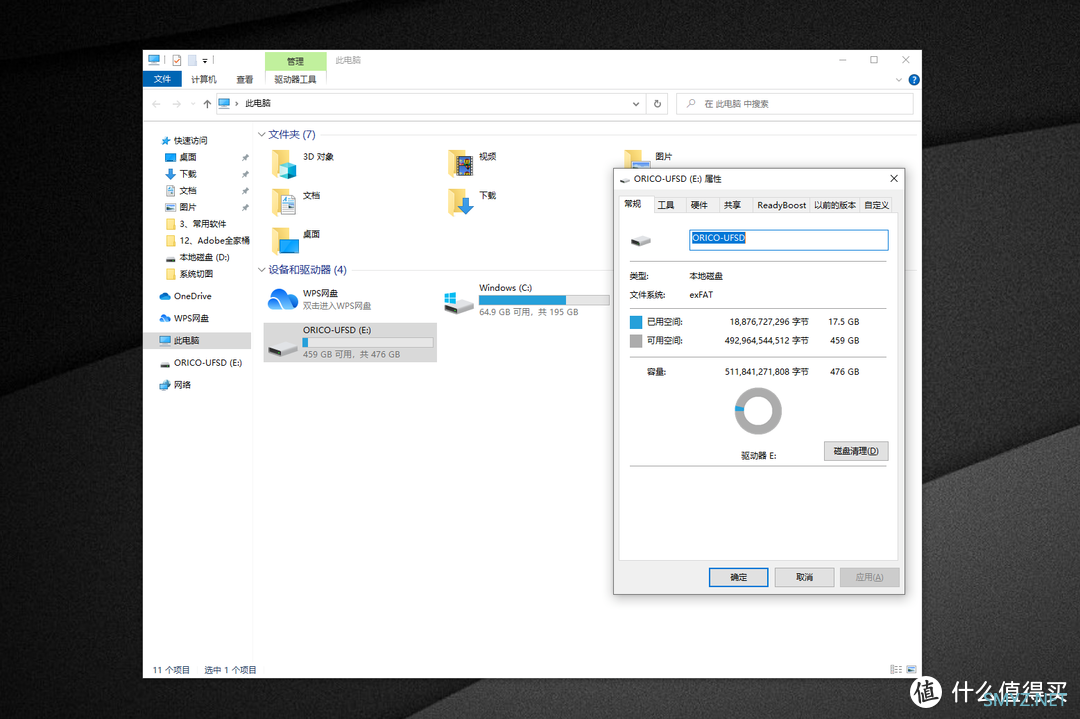Screen dimensions: 1080x719
Task: Open the 3D 对象 folder icon
Action: (284, 164)
